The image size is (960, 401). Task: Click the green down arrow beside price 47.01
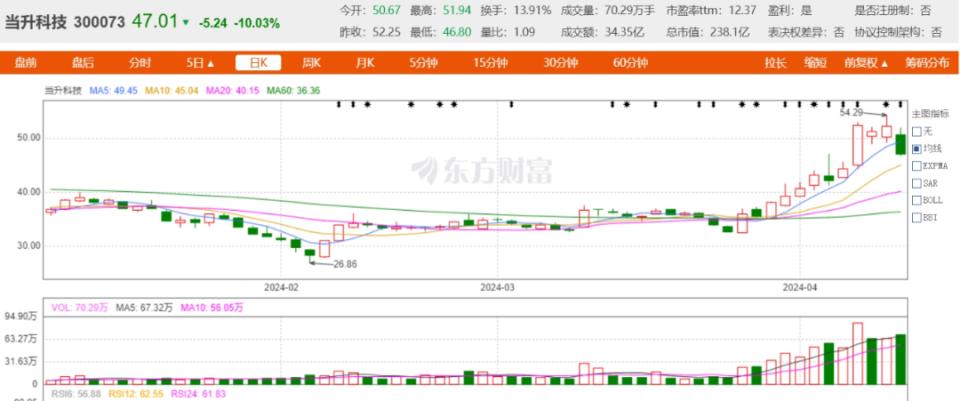point(186,23)
